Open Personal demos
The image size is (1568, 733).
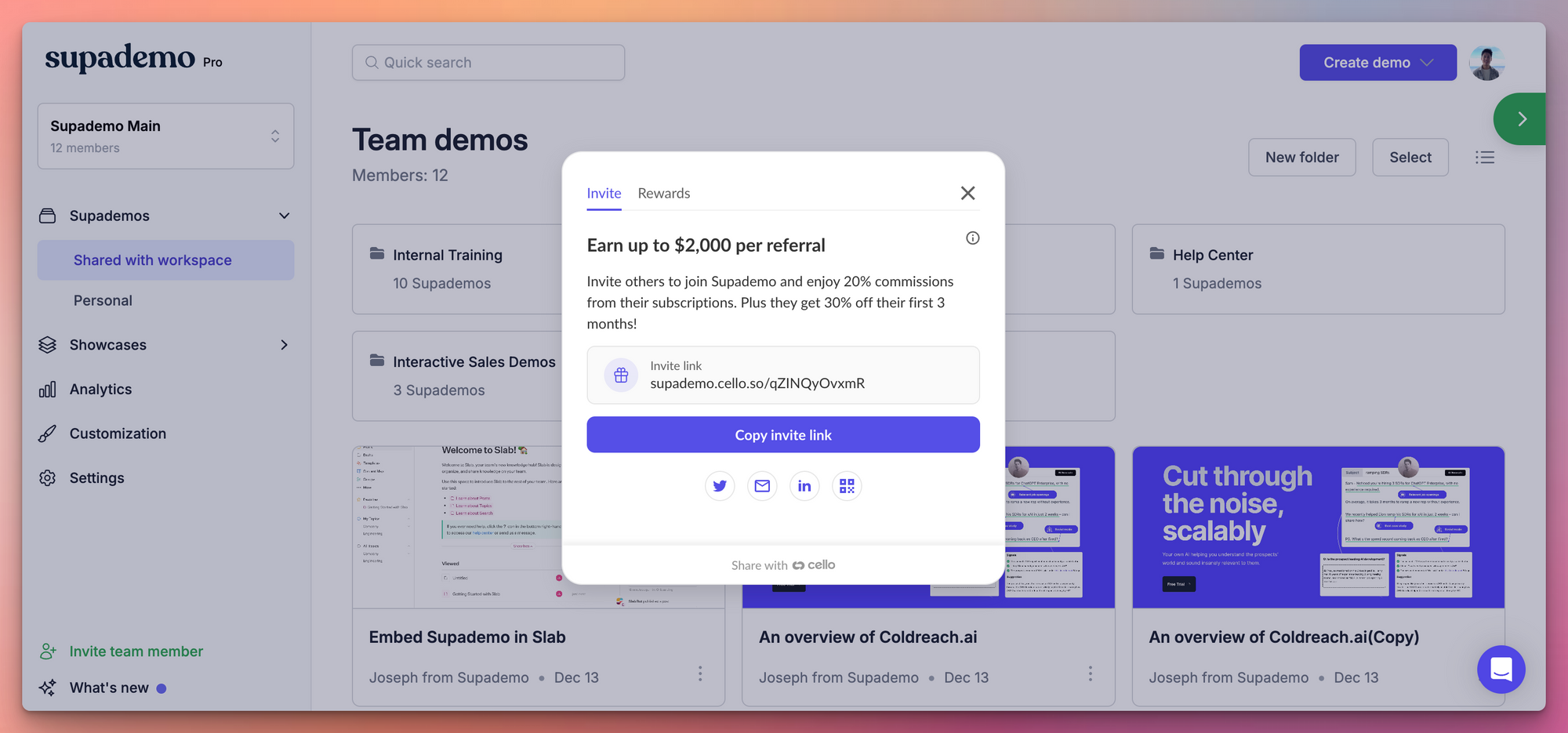pyautogui.click(x=103, y=300)
